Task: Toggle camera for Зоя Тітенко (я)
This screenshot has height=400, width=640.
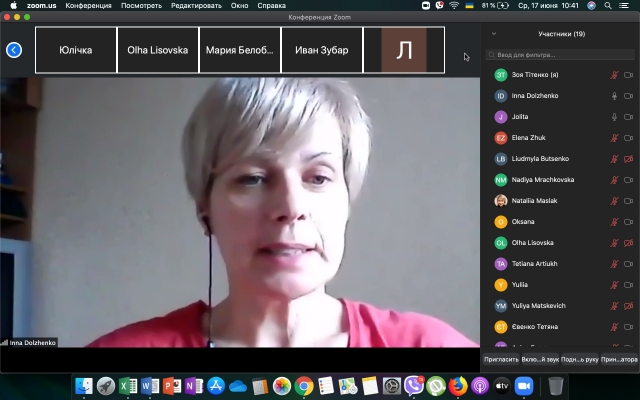Action: (x=629, y=75)
